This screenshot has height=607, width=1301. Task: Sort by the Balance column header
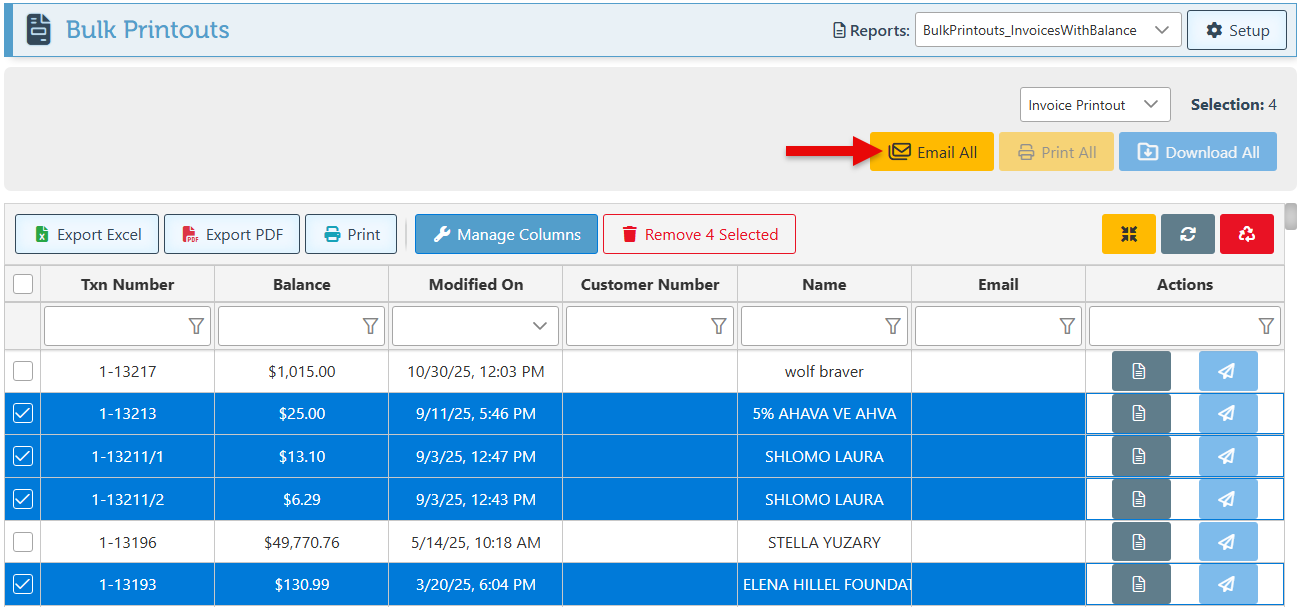tap(301, 284)
